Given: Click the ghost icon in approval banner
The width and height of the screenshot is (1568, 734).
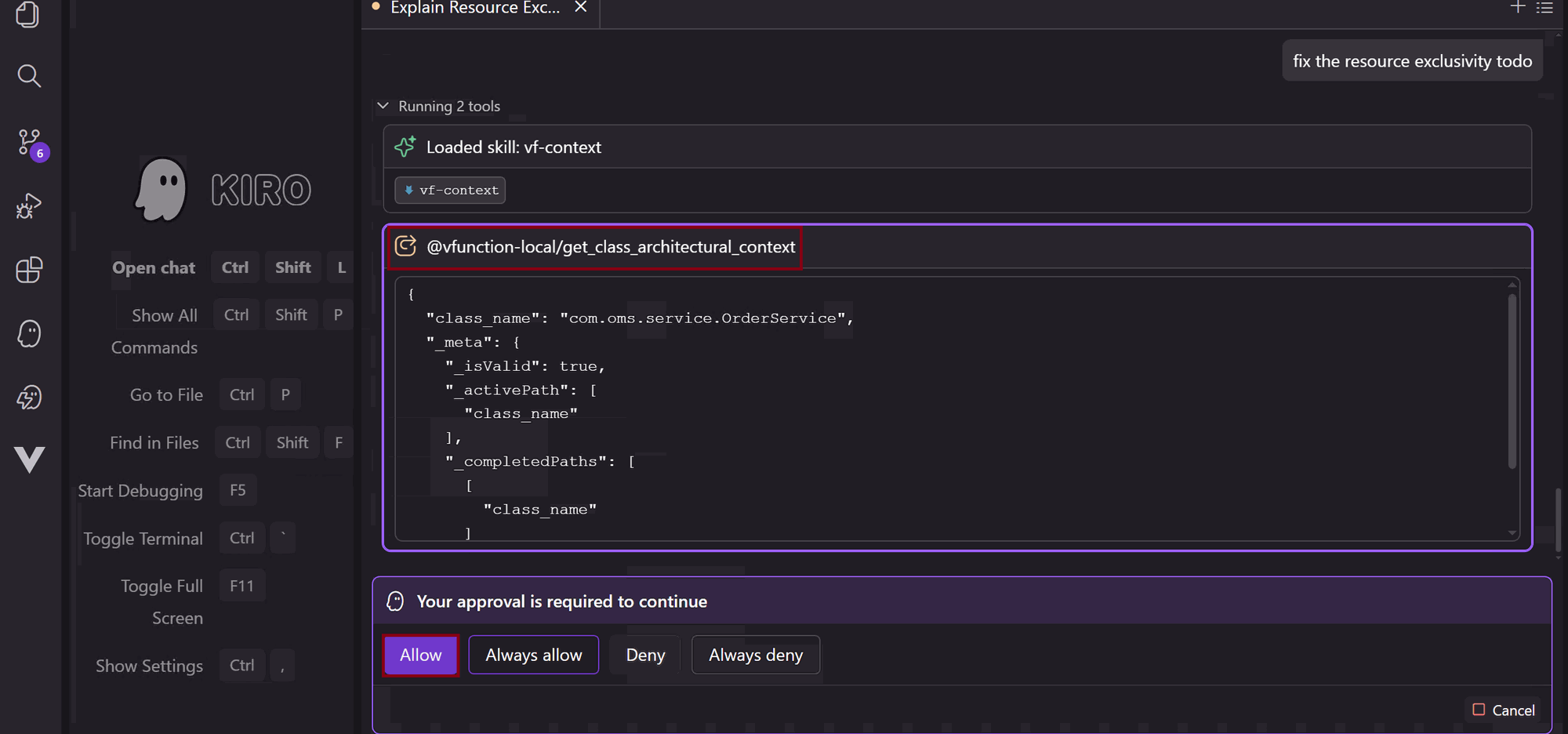Looking at the screenshot, I should pos(396,601).
